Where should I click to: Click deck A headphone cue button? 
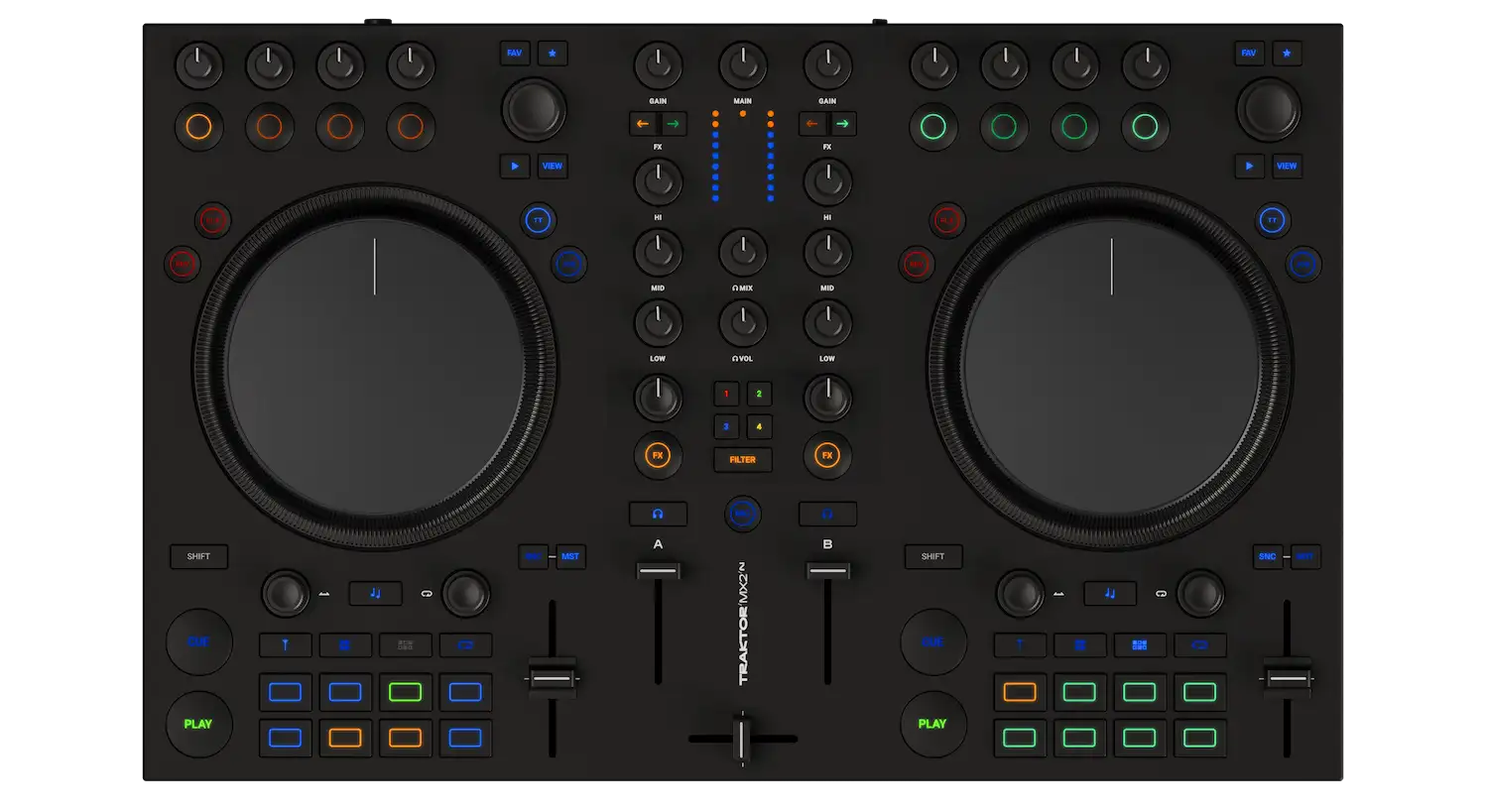[658, 514]
